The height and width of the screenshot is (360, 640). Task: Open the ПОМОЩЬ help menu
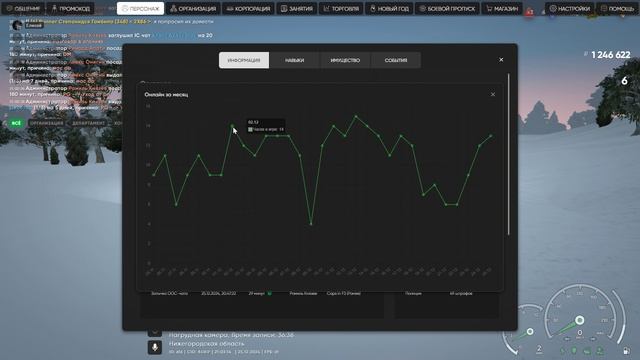(x=617, y=8)
